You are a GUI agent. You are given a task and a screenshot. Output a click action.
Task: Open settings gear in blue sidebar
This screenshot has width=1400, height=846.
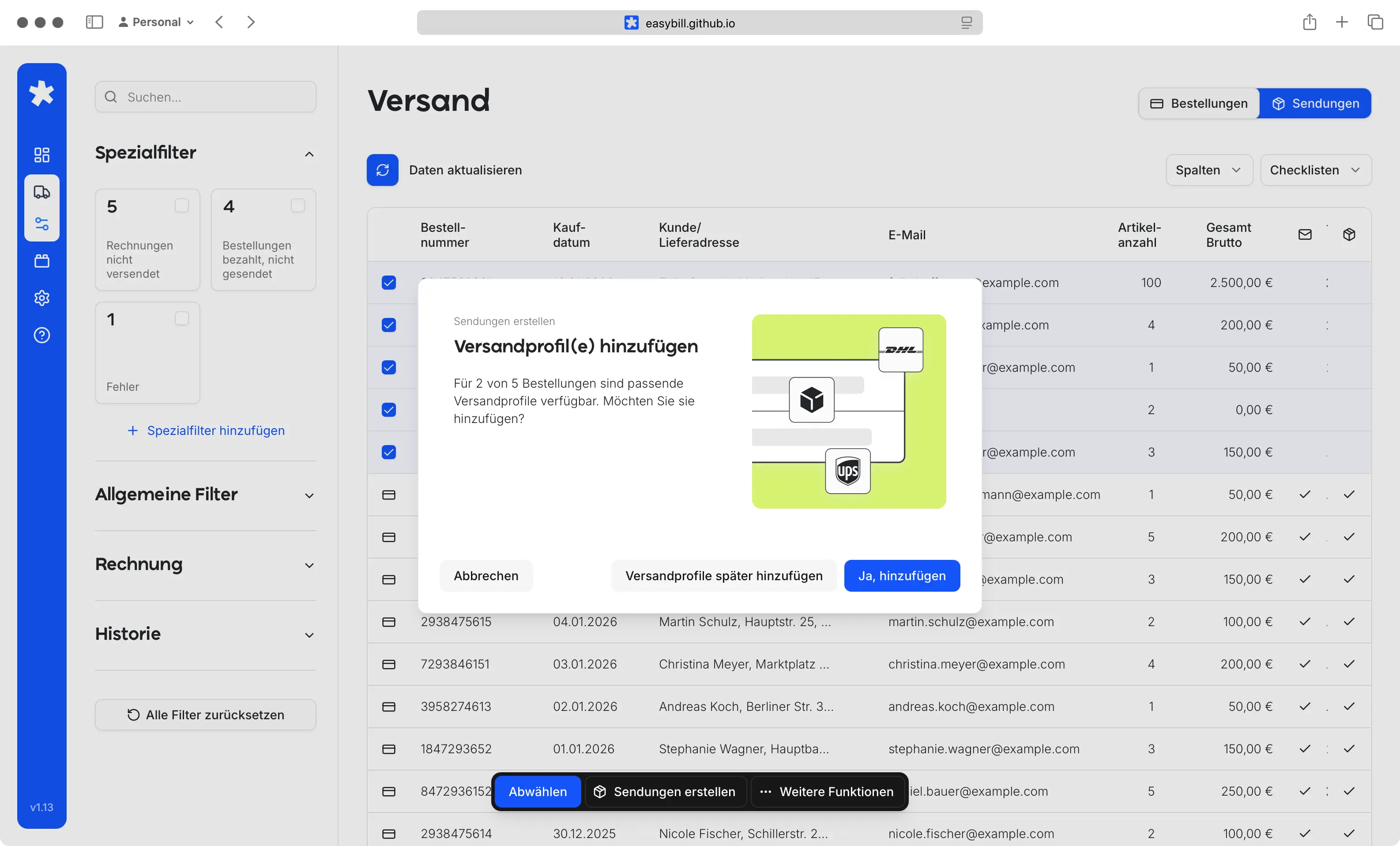pyautogui.click(x=41, y=298)
